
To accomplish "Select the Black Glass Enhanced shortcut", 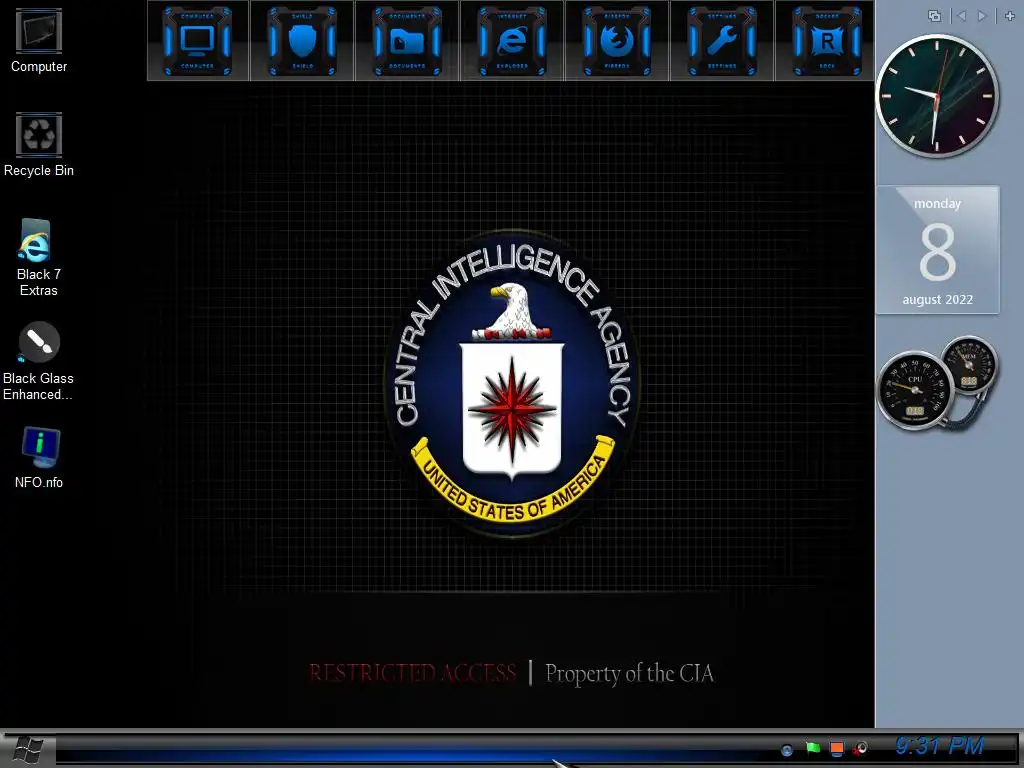I will [x=39, y=361].
